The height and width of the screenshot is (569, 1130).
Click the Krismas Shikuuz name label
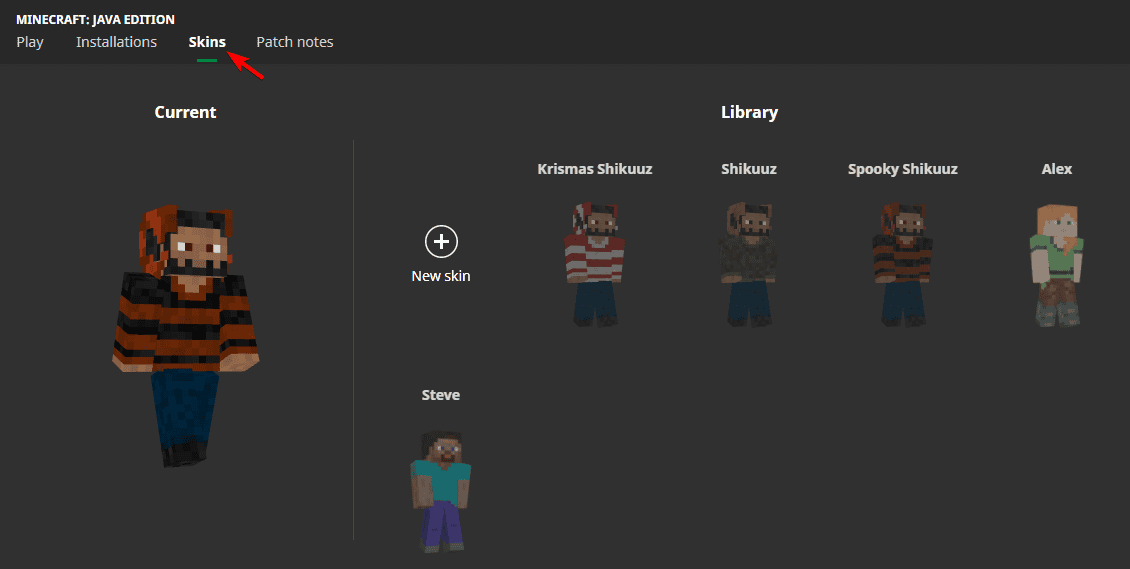[595, 169]
